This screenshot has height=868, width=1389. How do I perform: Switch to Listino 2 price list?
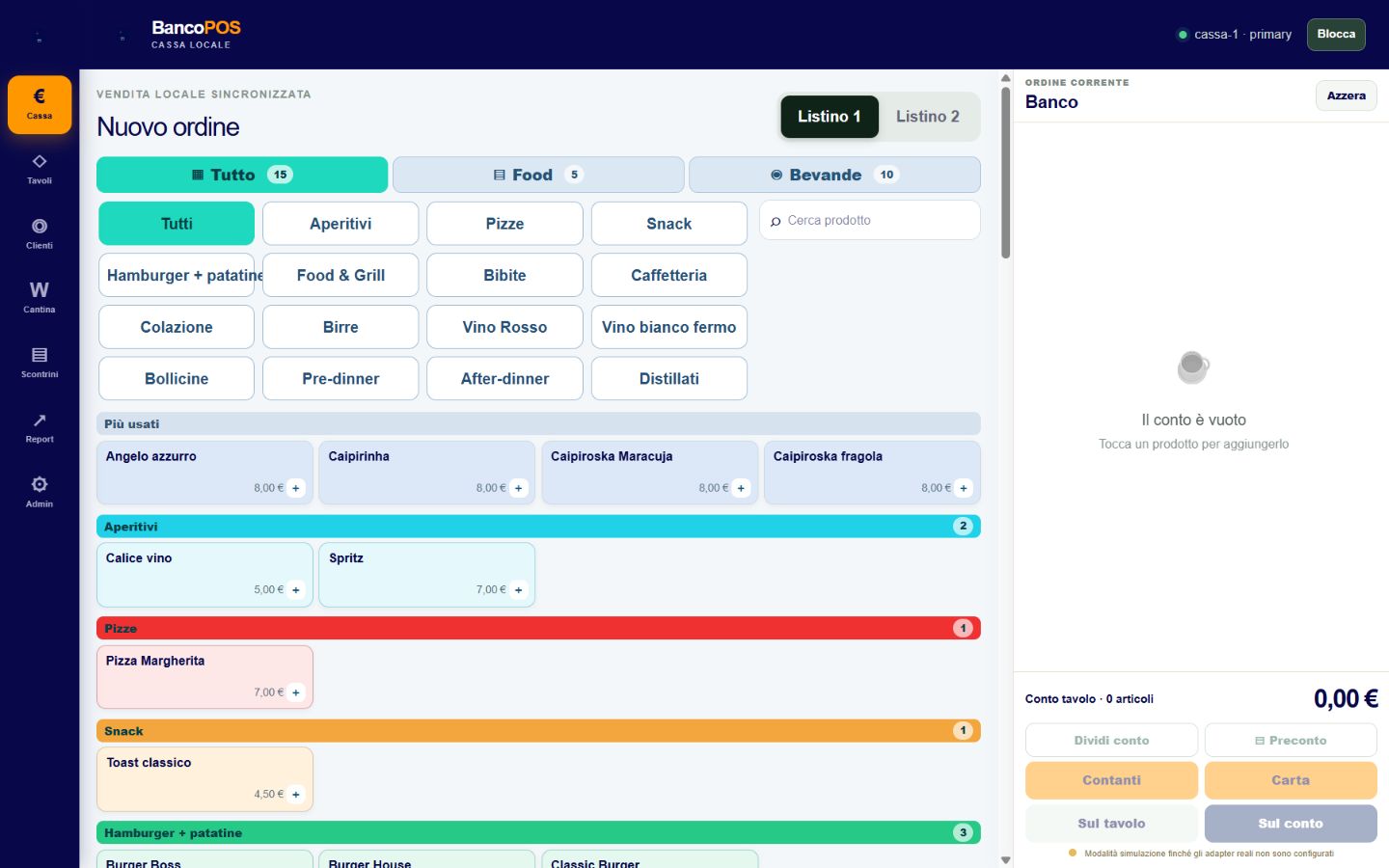click(x=928, y=117)
